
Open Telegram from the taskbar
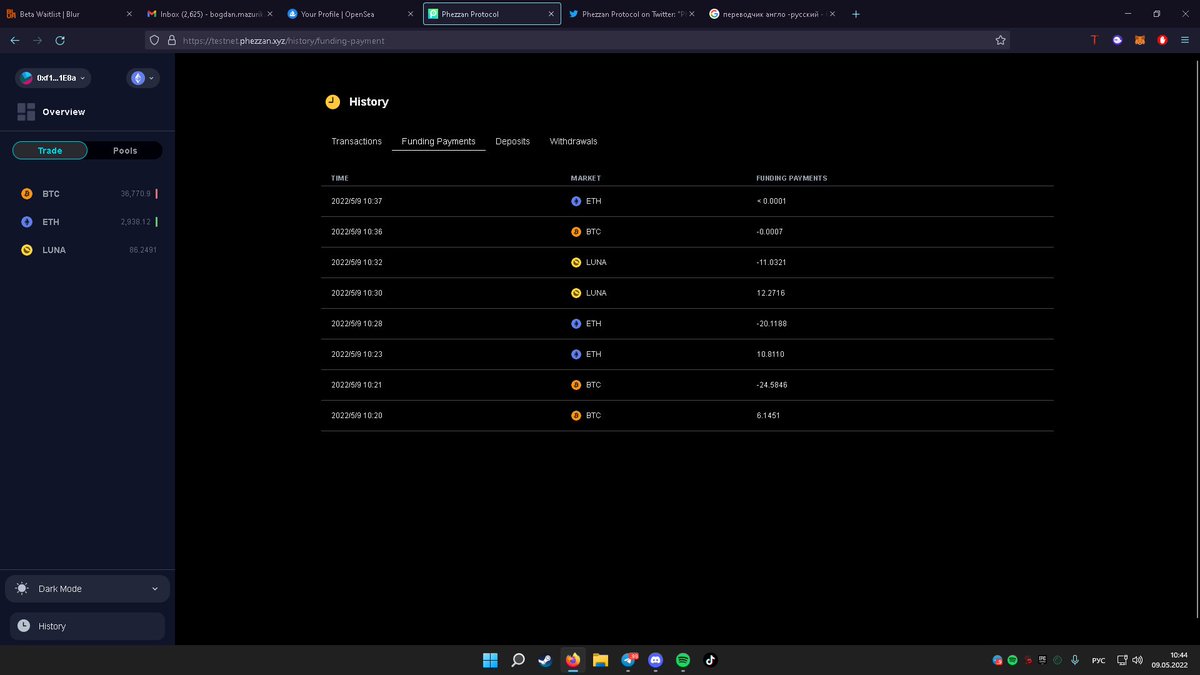click(x=629, y=660)
